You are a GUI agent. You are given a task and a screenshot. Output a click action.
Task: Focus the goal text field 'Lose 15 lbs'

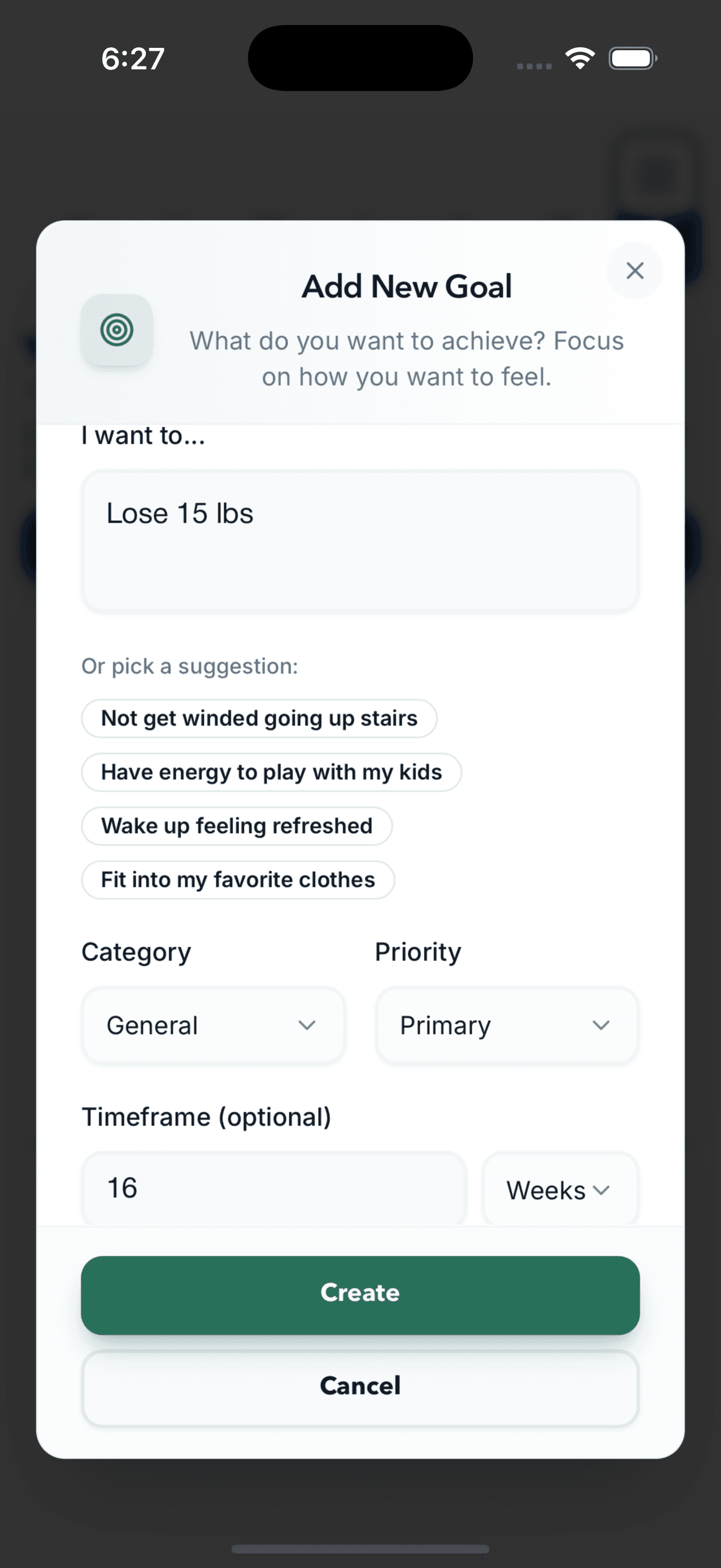click(x=360, y=541)
